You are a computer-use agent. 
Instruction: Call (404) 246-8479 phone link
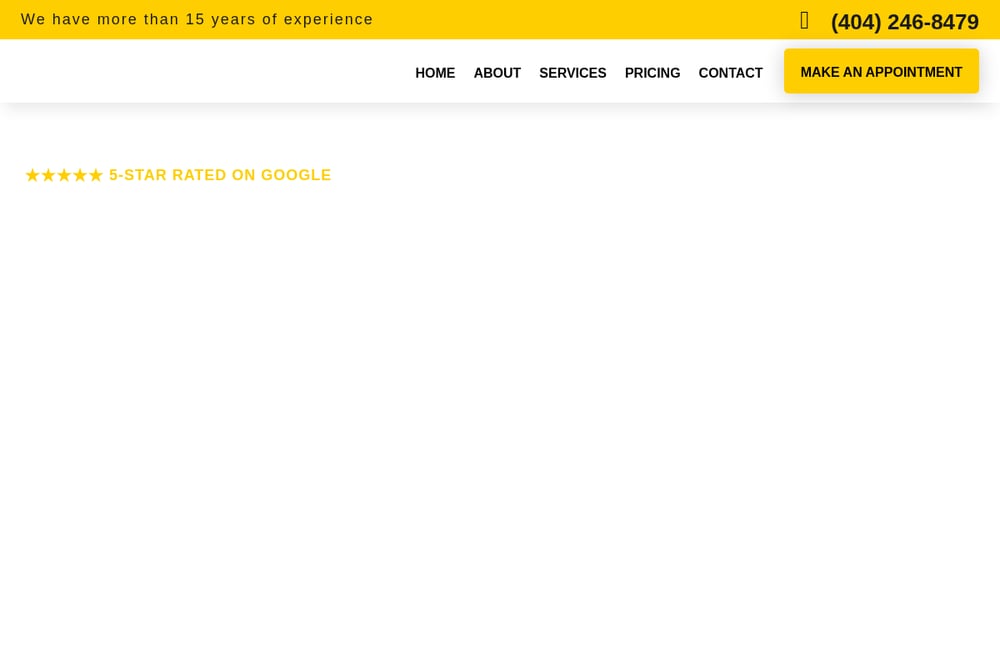click(x=904, y=22)
